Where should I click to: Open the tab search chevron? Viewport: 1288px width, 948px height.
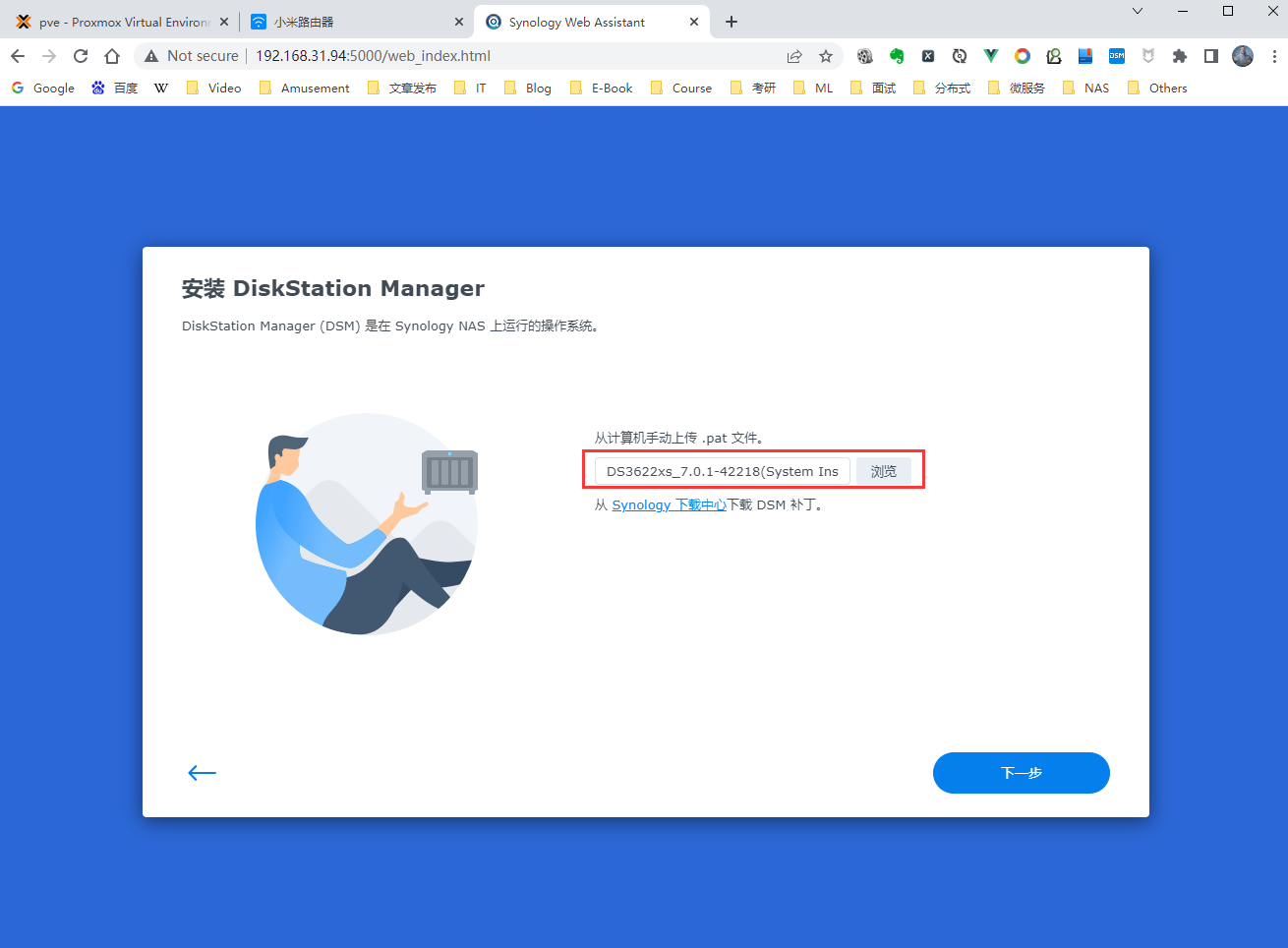pyautogui.click(x=1138, y=11)
